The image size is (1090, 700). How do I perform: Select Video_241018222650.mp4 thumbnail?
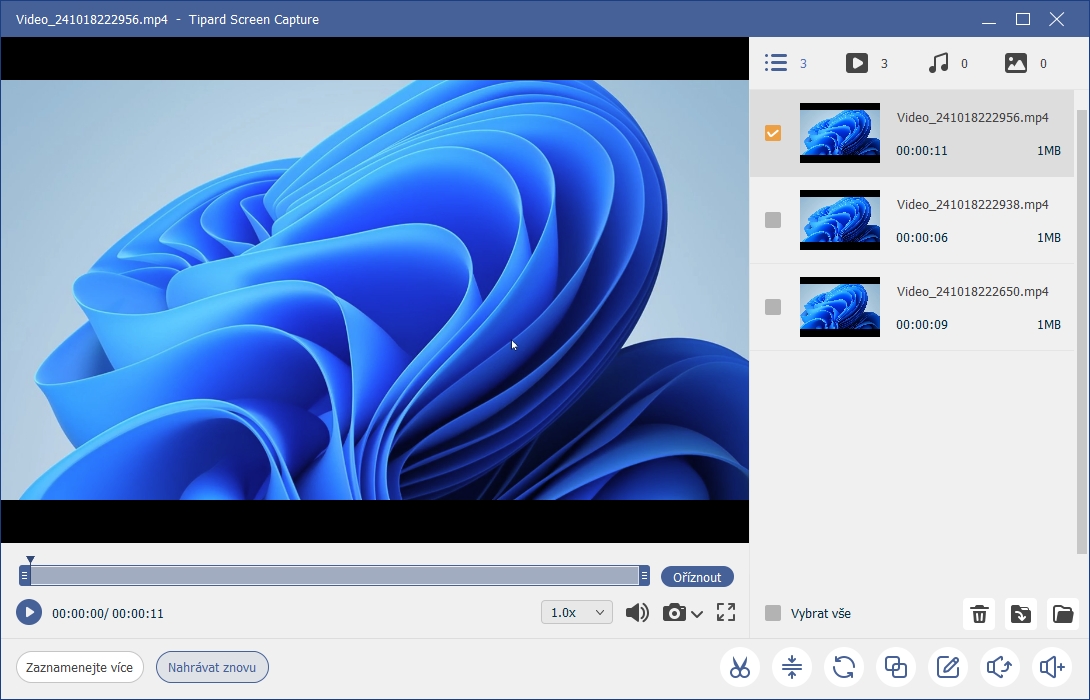[840, 307]
